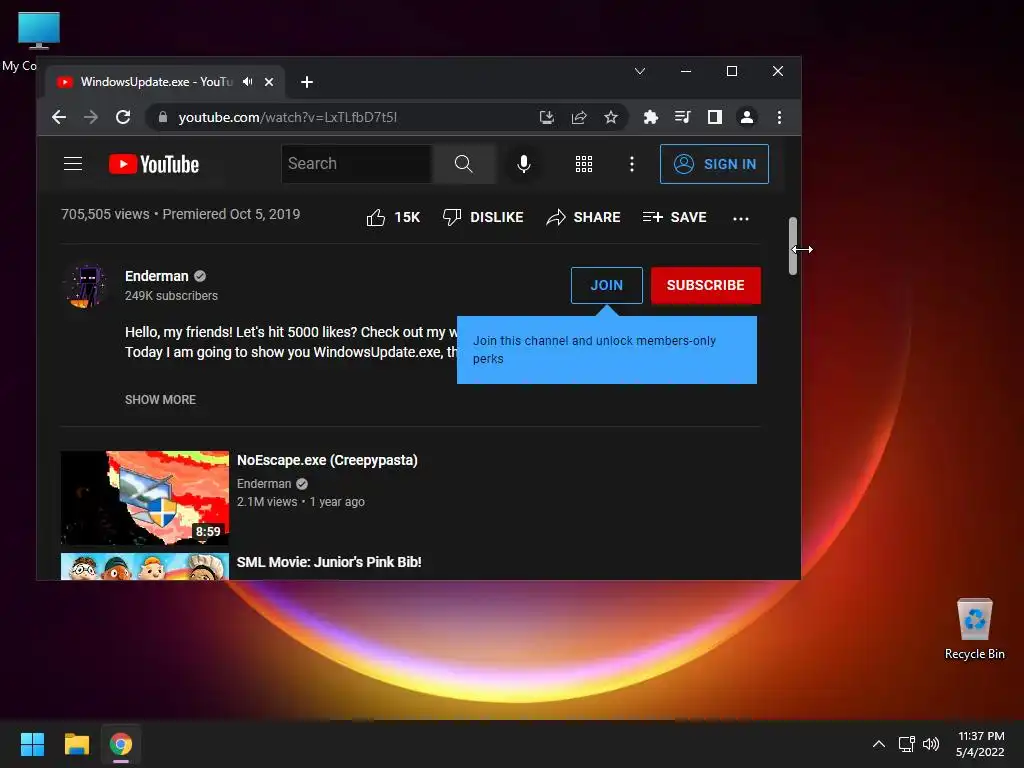
Task: Mute the tab via speaker icon
Action: click(x=248, y=82)
